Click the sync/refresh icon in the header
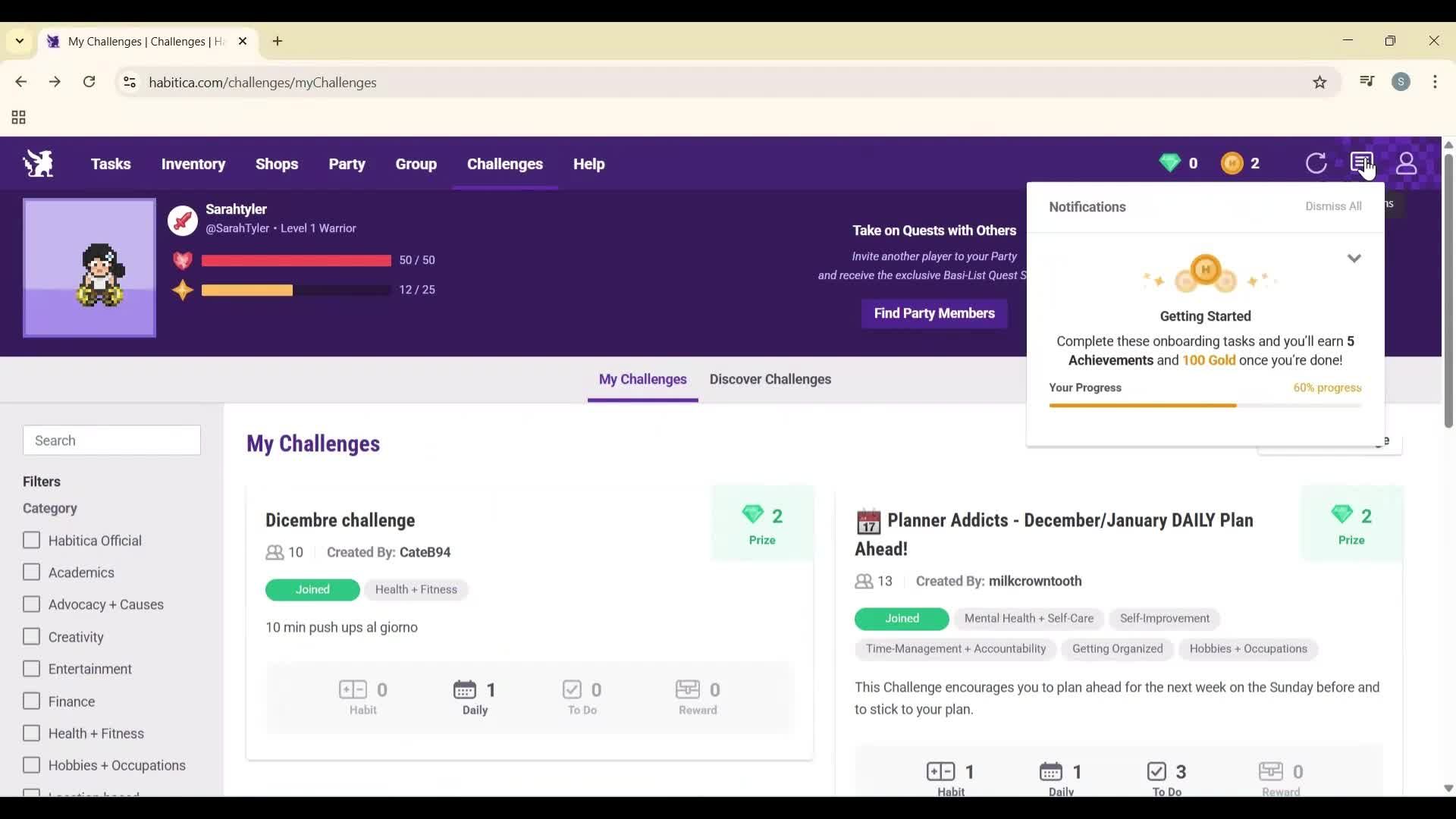 (1317, 163)
